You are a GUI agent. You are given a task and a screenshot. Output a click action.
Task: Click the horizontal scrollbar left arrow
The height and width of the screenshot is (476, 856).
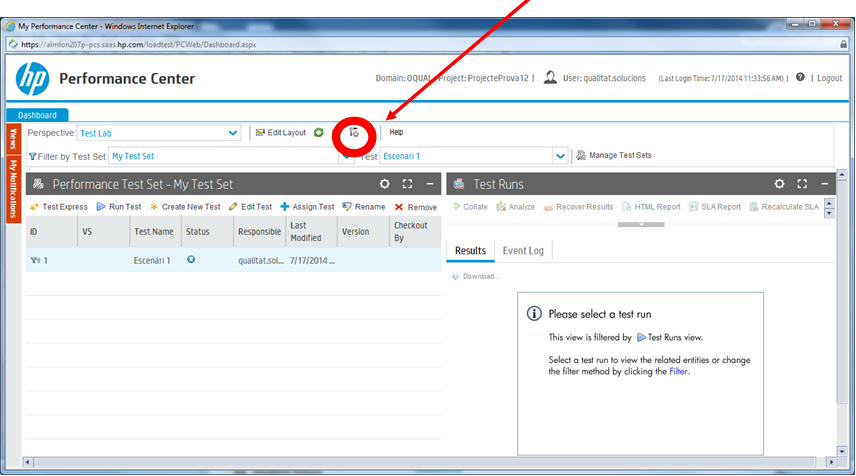point(27,462)
